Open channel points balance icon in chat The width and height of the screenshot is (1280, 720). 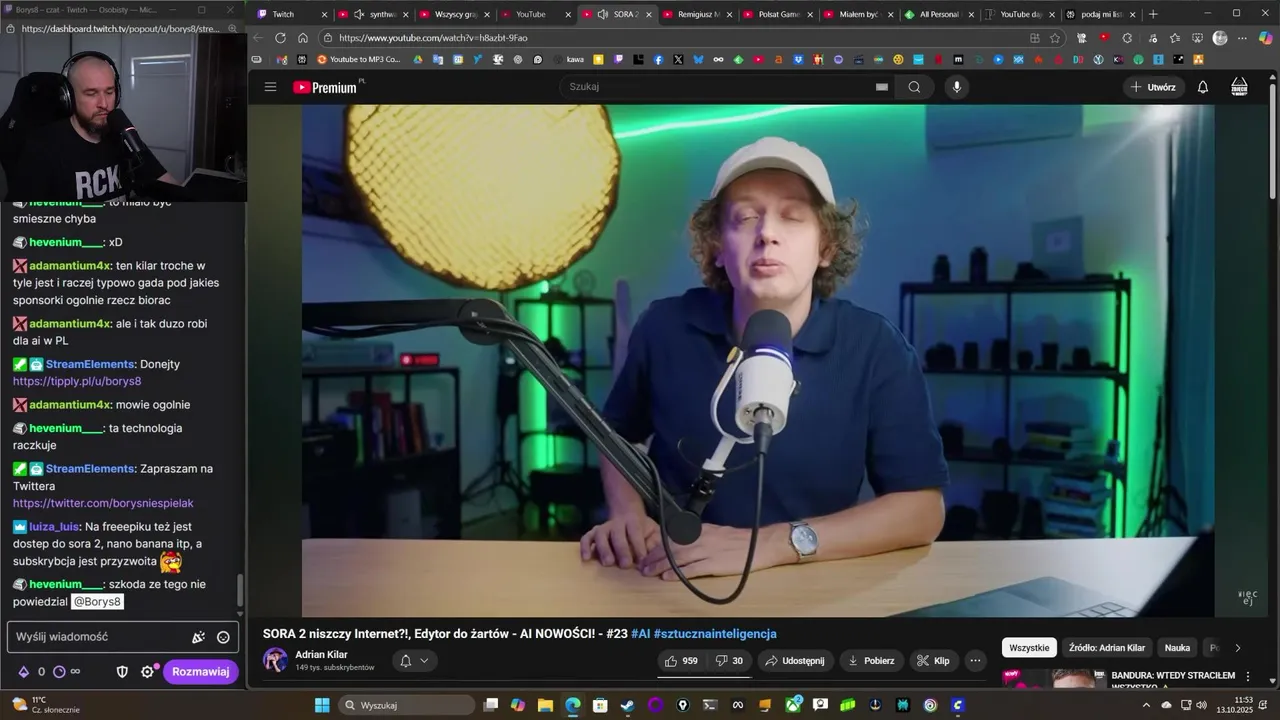[x=59, y=672]
